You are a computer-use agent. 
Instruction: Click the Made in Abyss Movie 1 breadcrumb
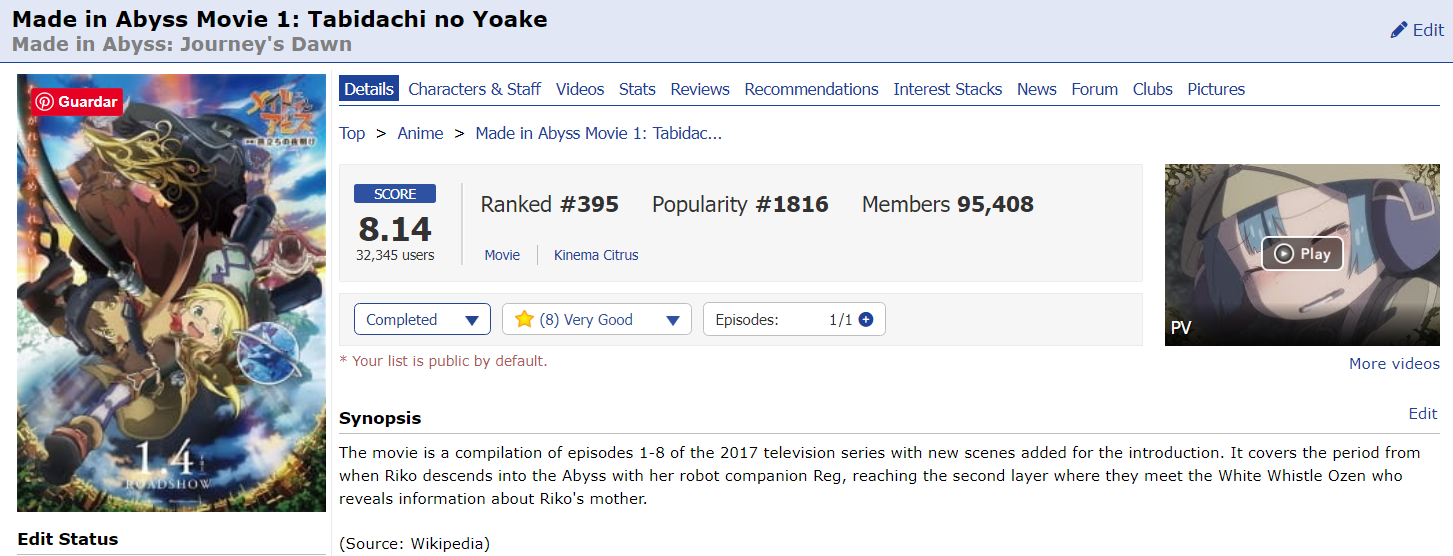tap(598, 133)
